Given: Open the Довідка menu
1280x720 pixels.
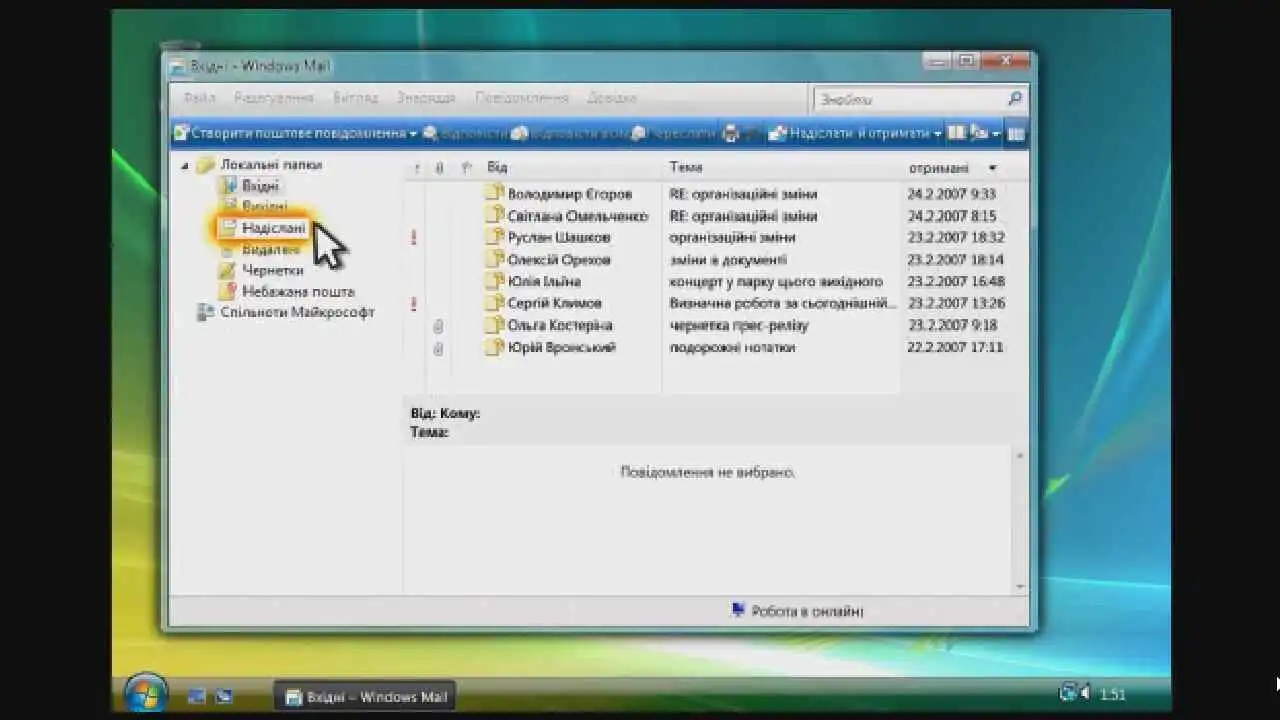Looking at the screenshot, I should point(611,98).
